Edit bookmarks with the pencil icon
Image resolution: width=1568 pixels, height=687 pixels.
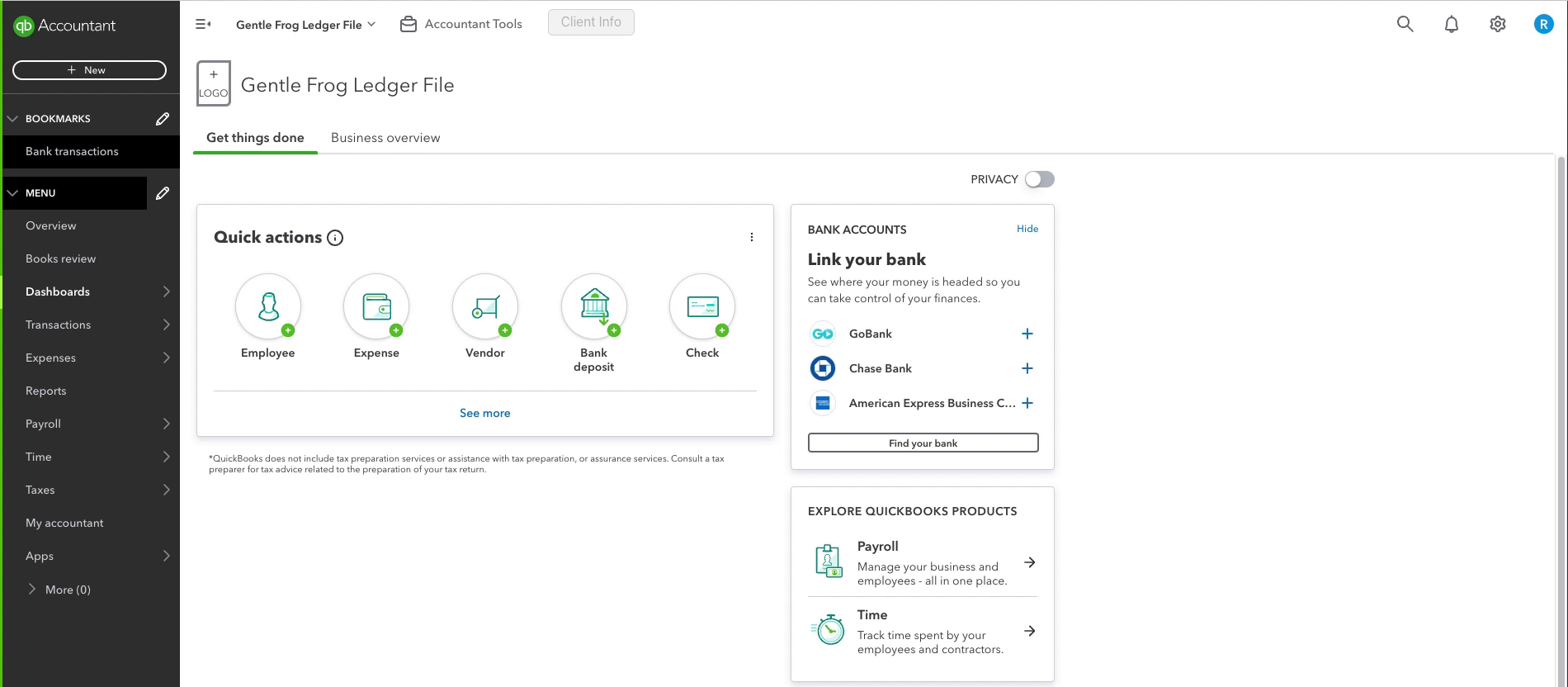[x=163, y=119]
